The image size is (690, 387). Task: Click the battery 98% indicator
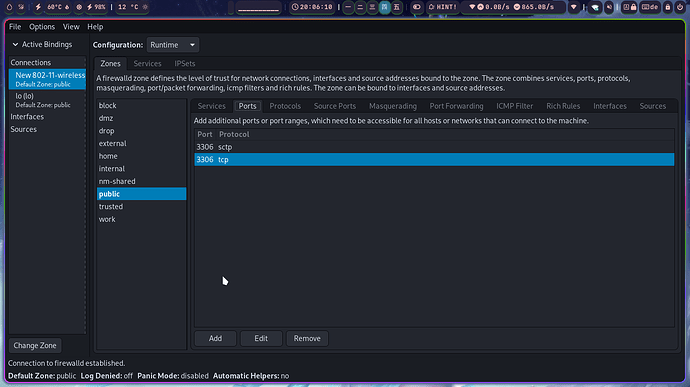pos(96,7)
